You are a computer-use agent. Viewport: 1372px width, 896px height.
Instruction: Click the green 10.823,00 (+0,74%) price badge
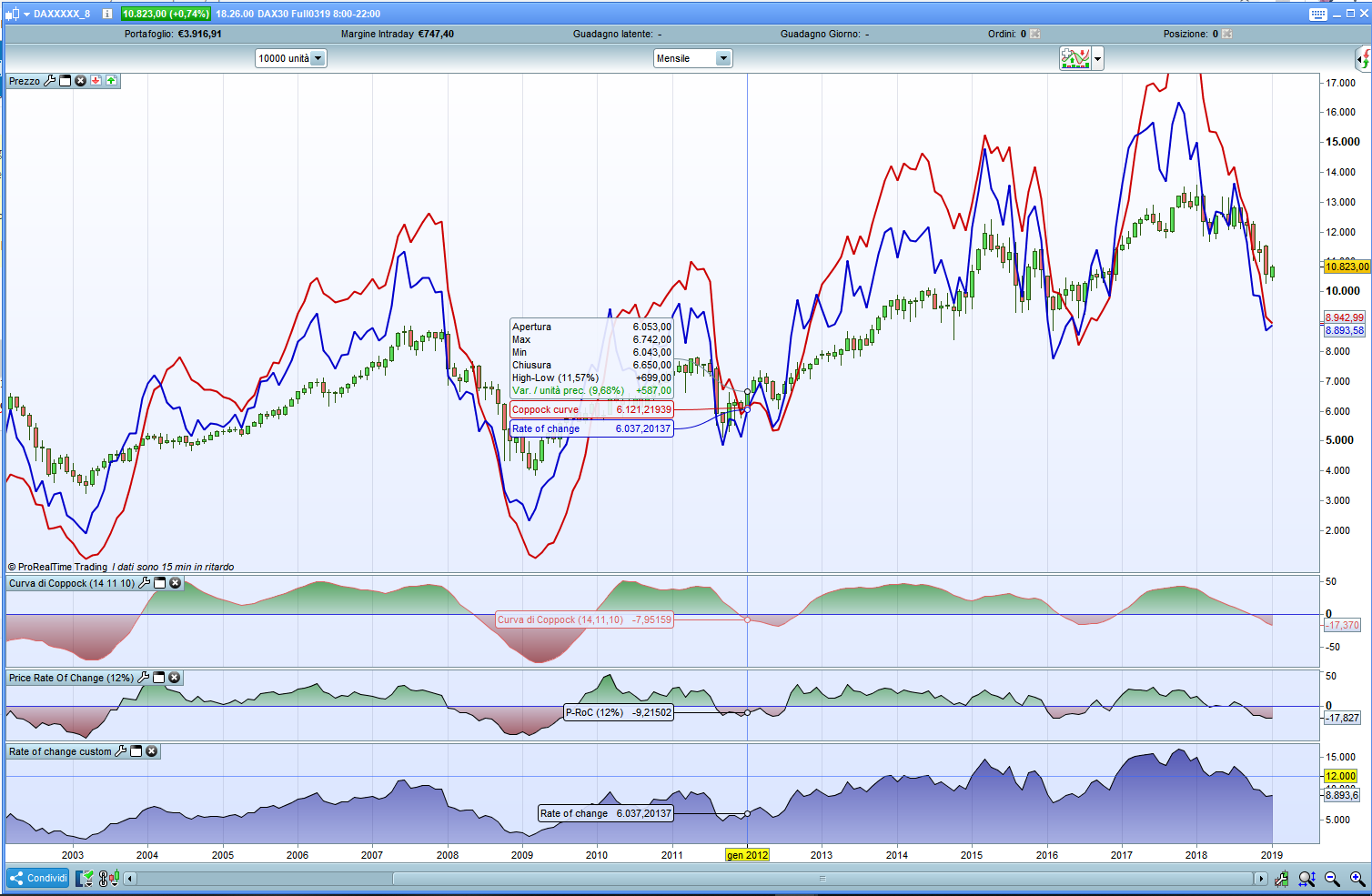tap(166, 14)
